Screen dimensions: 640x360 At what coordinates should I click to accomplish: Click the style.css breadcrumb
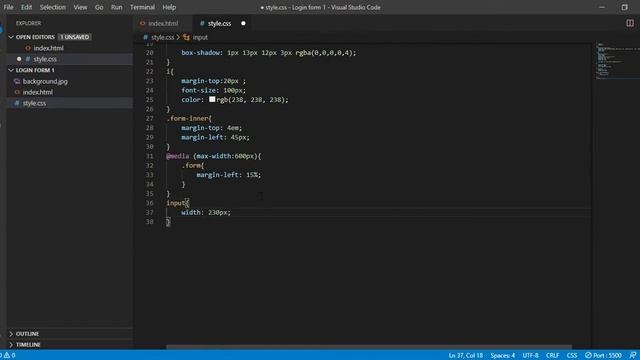tap(162, 37)
